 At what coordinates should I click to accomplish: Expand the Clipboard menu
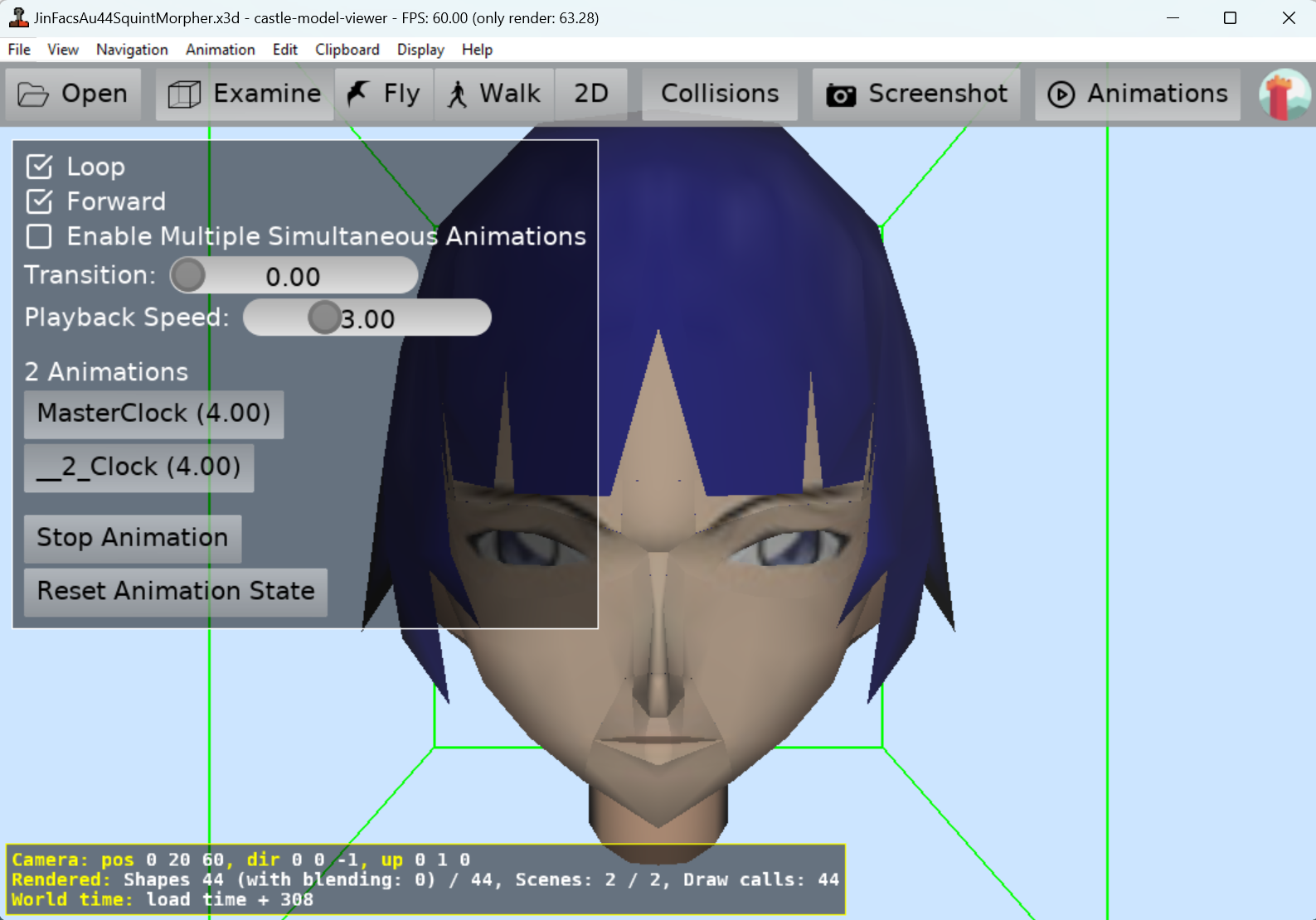point(347,50)
